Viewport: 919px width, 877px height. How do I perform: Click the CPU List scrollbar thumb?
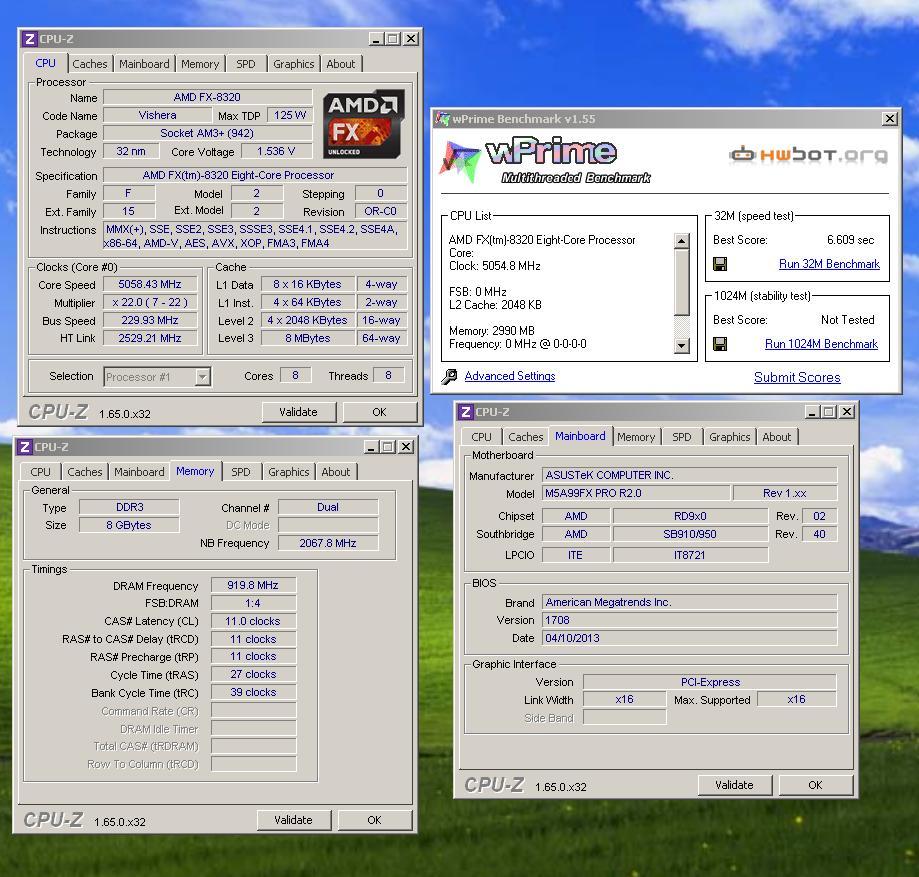[682, 283]
